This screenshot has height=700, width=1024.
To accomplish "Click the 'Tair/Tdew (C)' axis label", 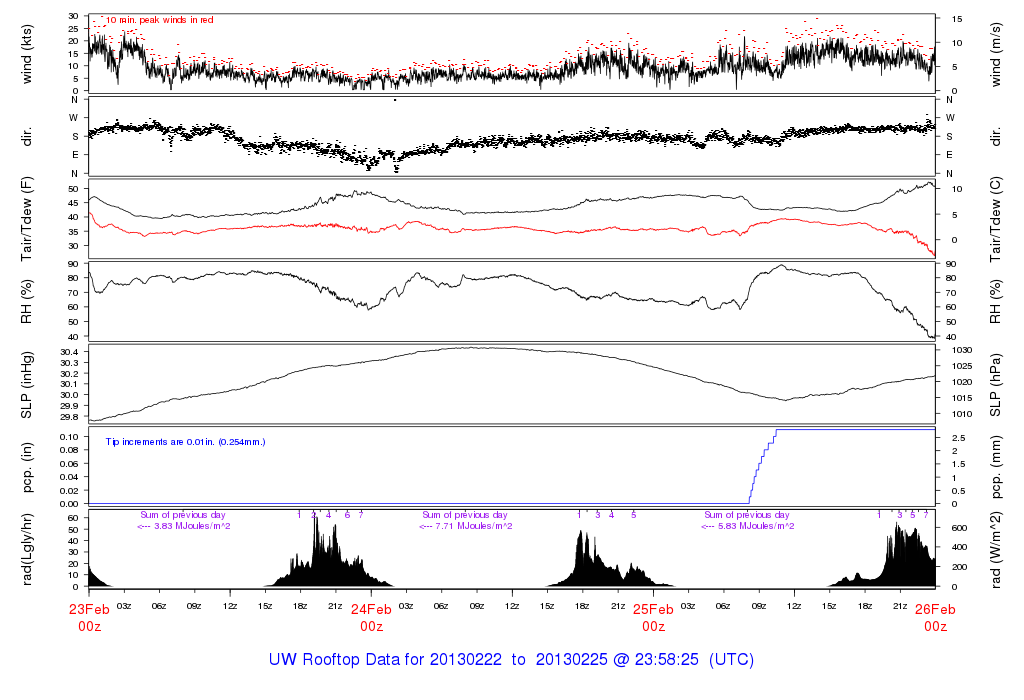I will click(995, 219).
